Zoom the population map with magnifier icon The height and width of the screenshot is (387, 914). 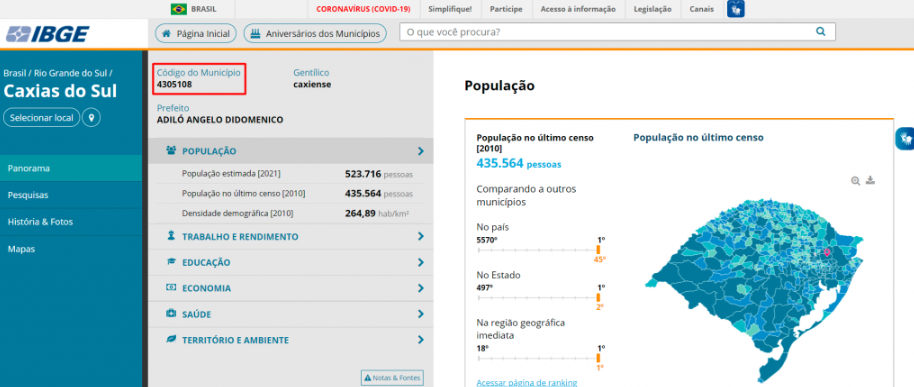click(x=855, y=181)
